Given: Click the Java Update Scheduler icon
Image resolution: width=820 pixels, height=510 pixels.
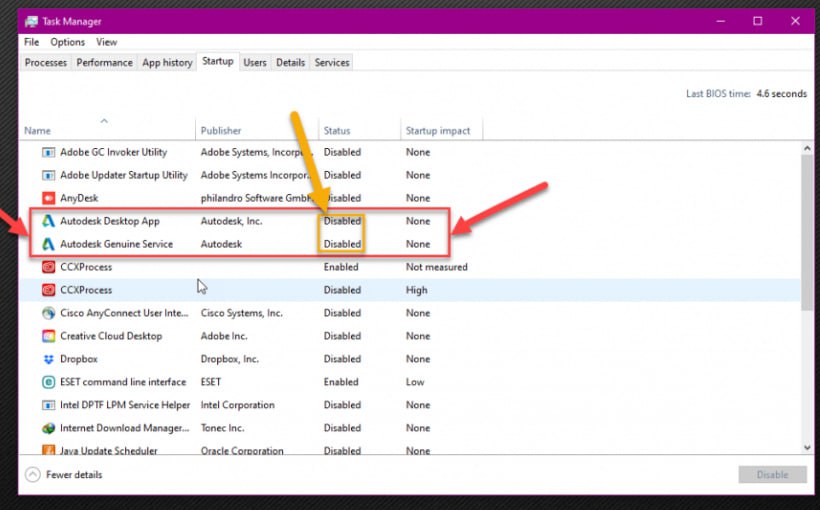Looking at the screenshot, I should 48,450.
